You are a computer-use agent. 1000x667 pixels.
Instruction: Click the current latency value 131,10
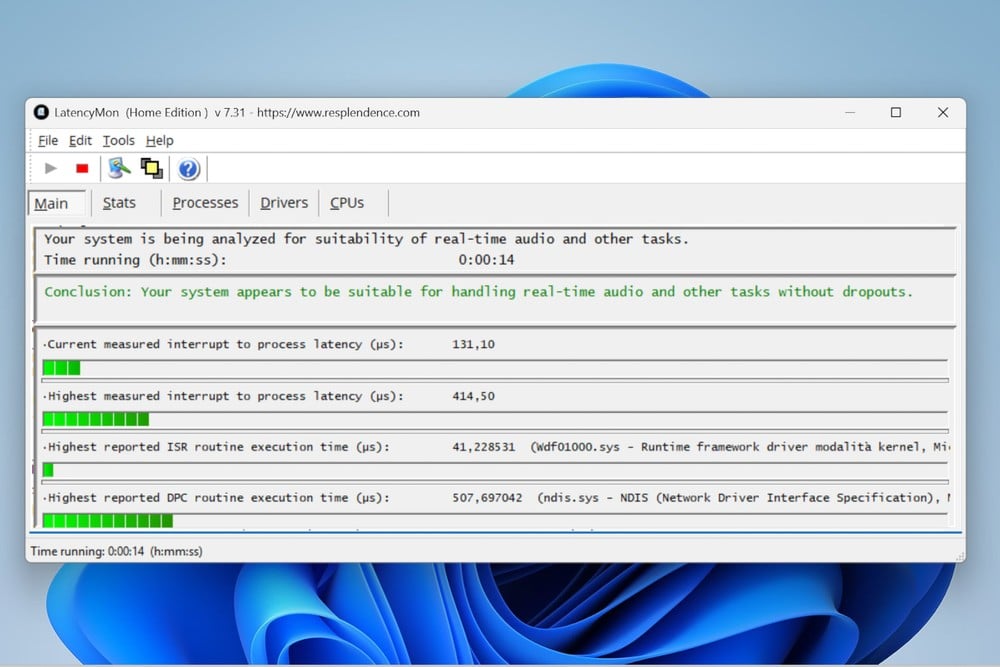tap(473, 344)
